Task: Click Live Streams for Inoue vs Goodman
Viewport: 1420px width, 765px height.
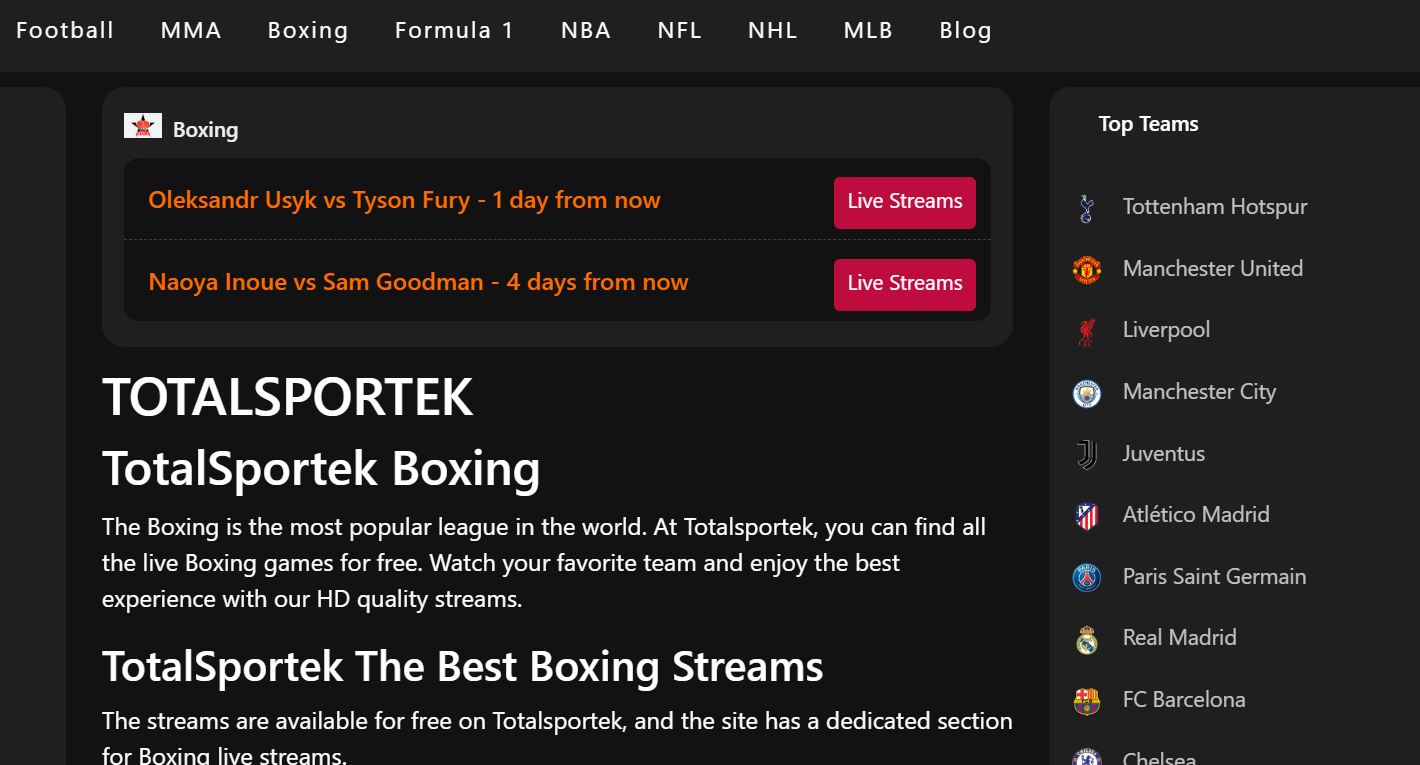Action: 905,285
